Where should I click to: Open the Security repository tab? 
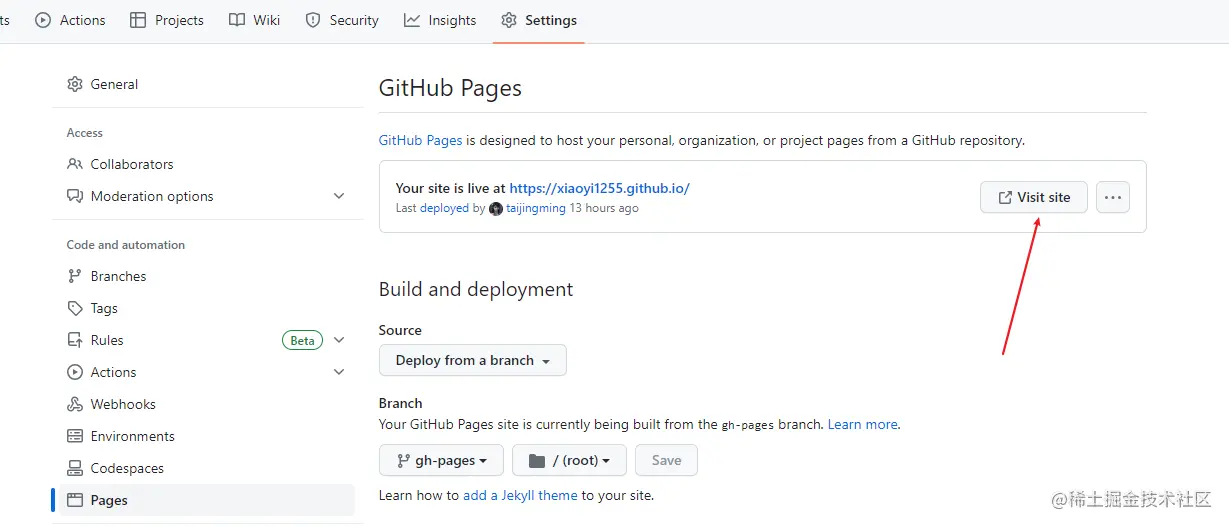coord(342,20)
